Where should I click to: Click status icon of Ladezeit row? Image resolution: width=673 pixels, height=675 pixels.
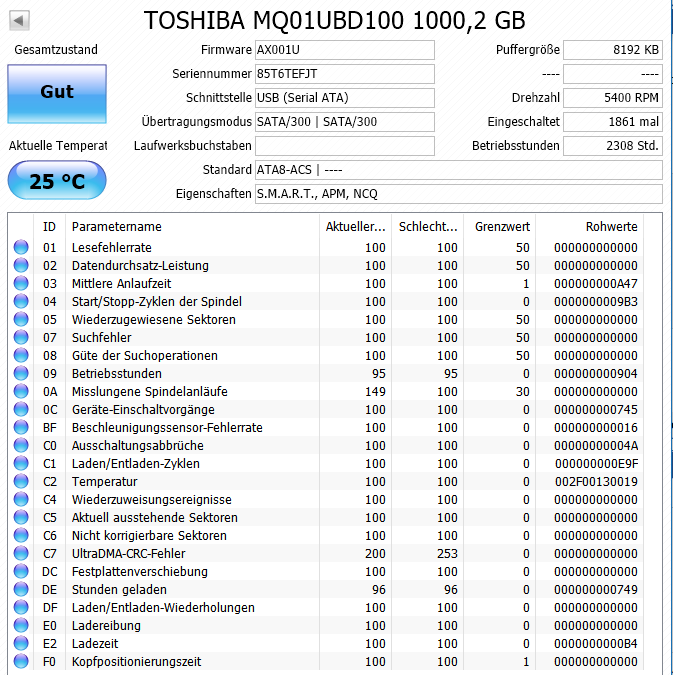click(x=21, y=644)
